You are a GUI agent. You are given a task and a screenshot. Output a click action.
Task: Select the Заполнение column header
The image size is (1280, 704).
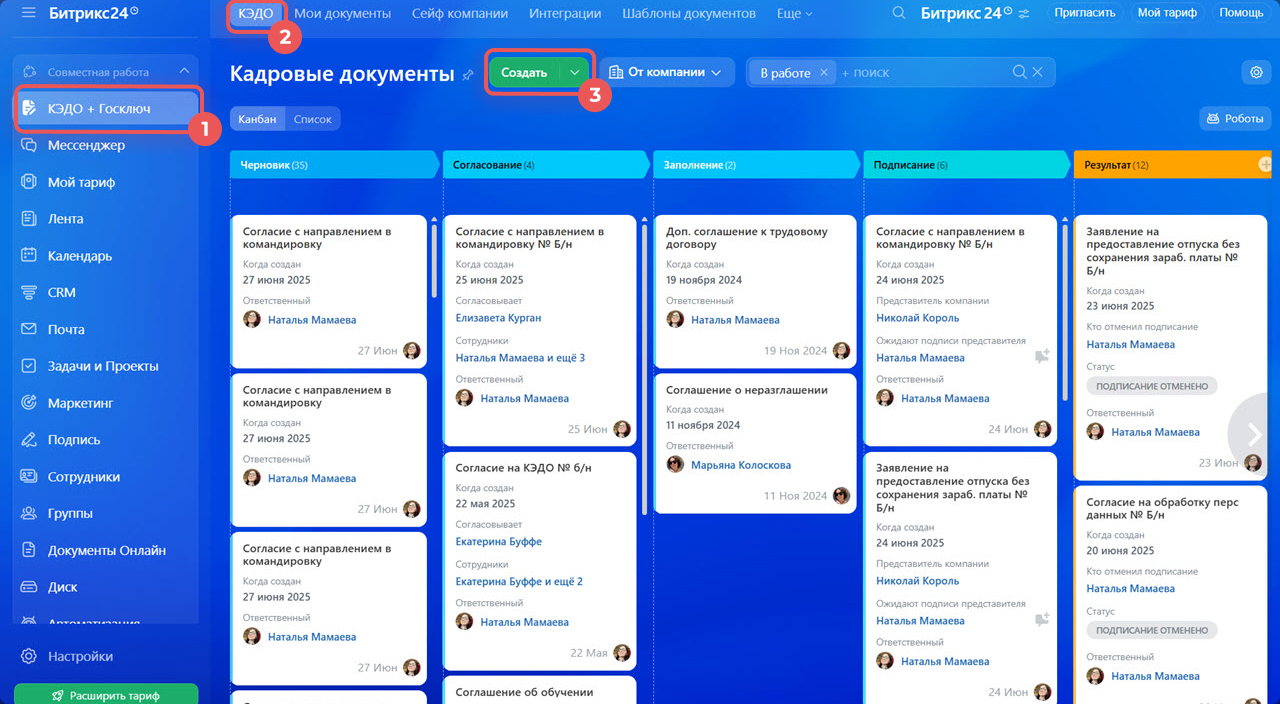pos(756,164)
